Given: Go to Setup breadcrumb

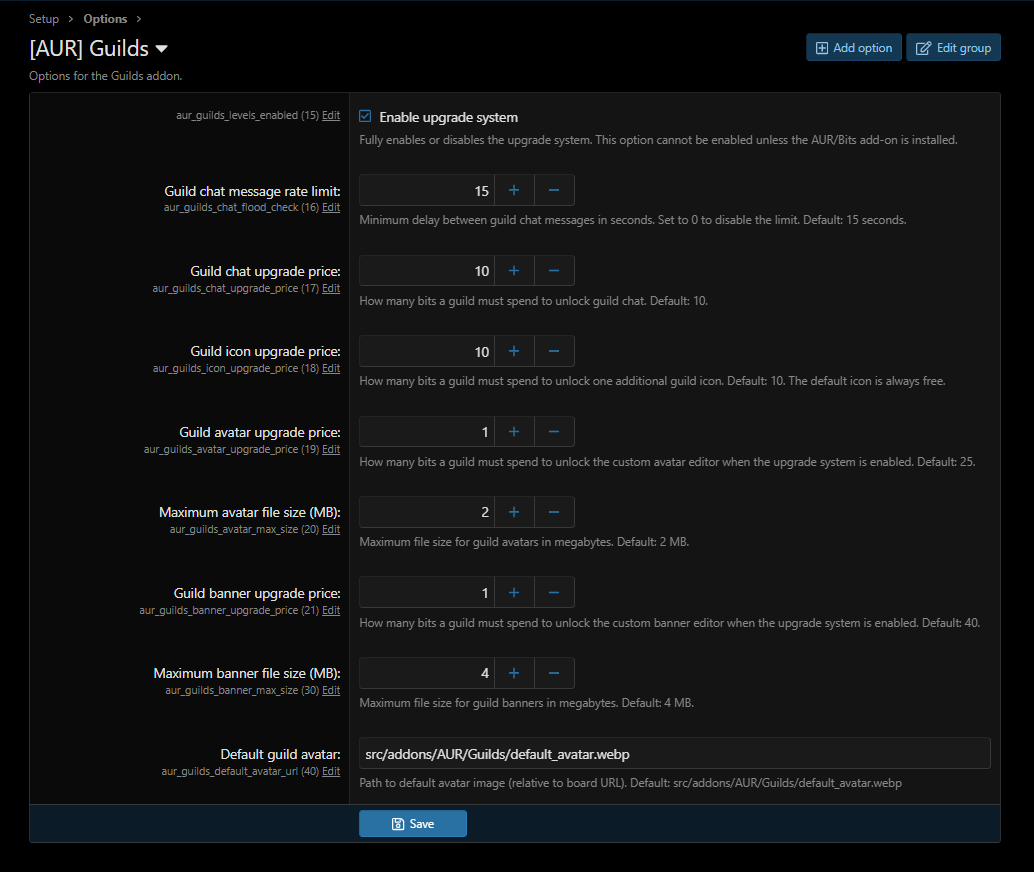Looking at the screenshot, I should coord(44,18).
